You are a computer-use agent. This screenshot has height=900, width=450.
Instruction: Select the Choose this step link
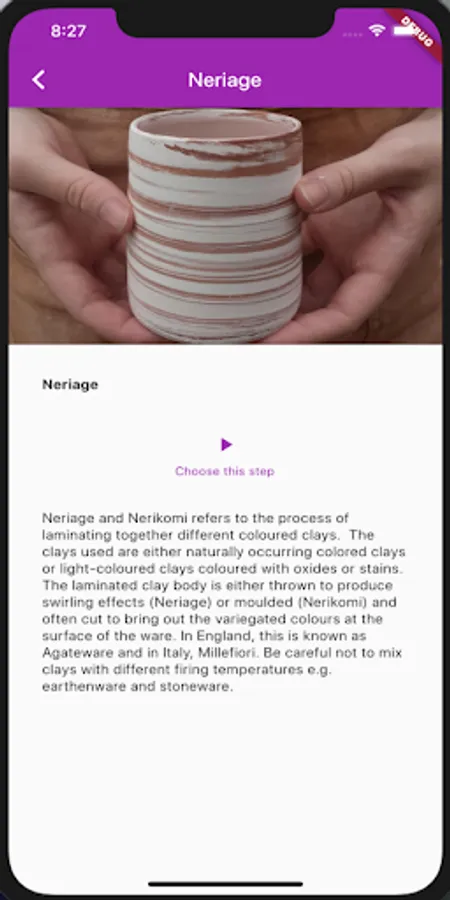225,471
